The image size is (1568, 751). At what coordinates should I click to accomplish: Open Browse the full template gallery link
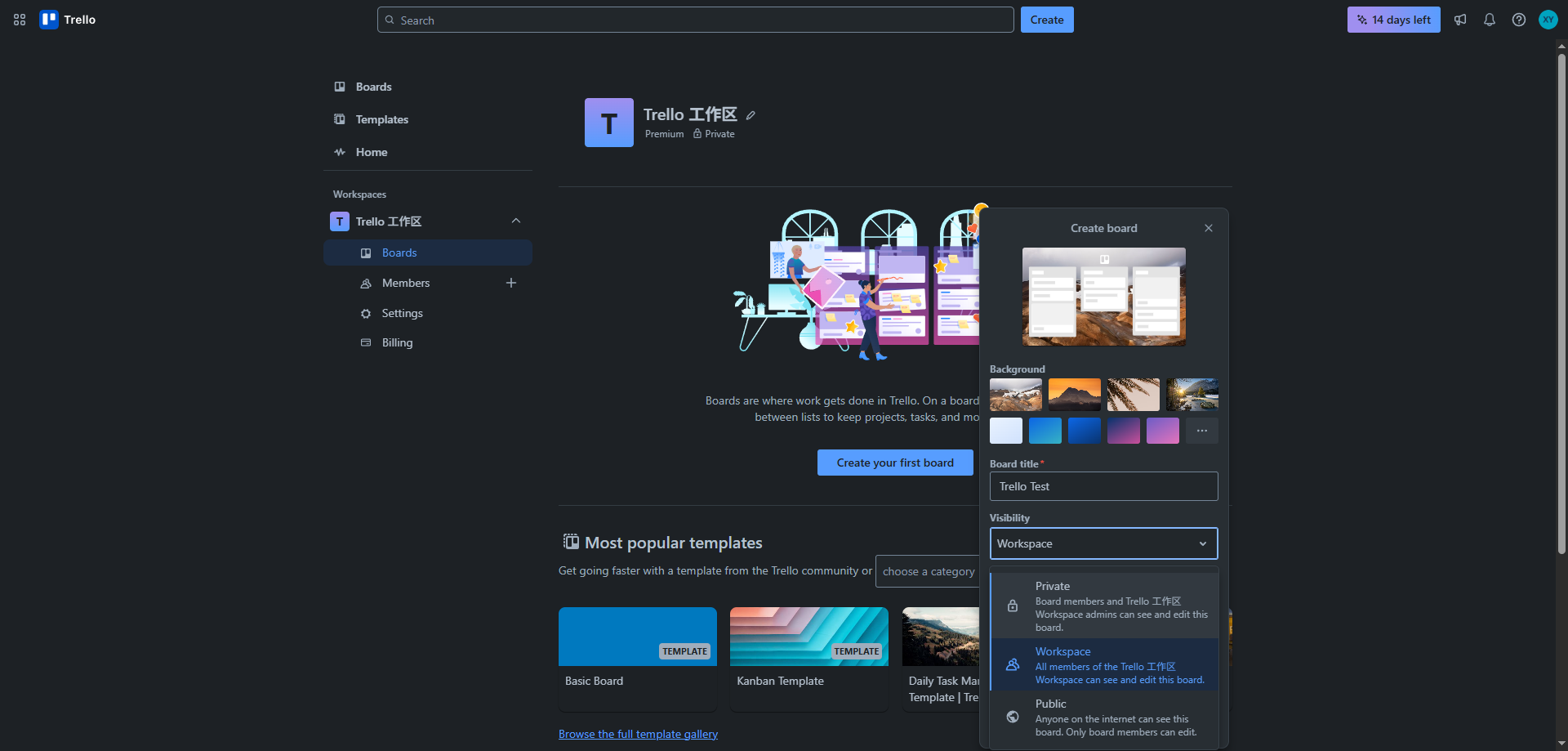coord(638,734)
